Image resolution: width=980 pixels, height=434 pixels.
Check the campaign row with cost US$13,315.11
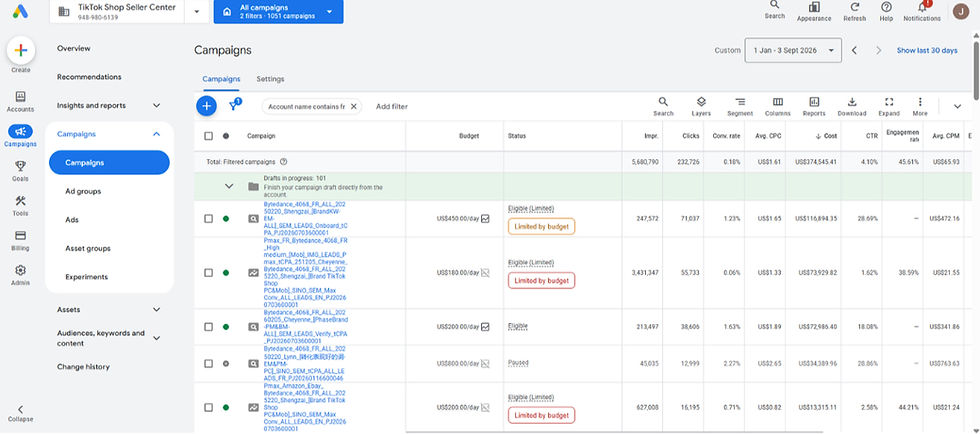[x=209, y=408]
